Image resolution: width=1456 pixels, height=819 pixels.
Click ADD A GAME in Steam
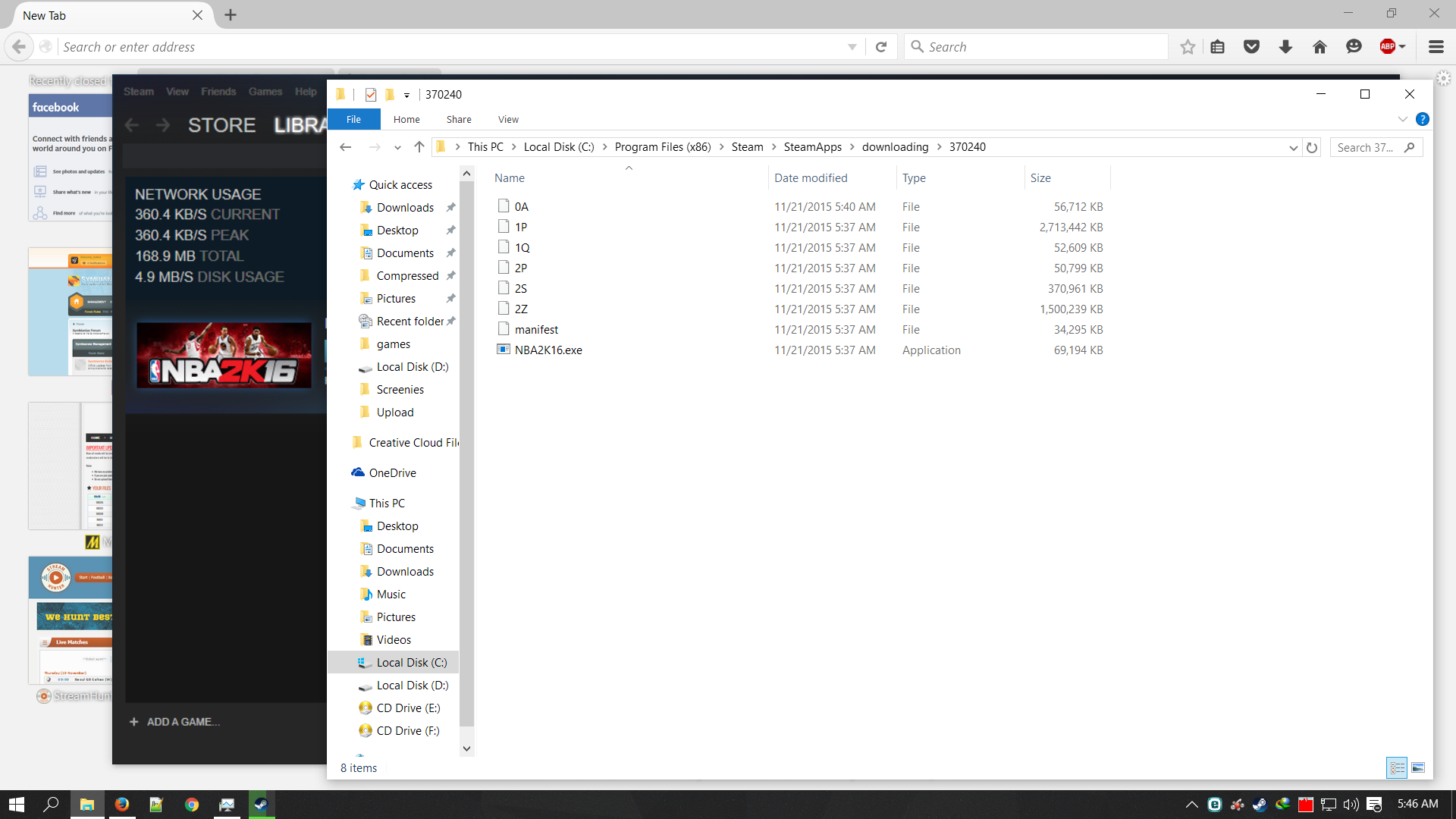coord(175,722)
